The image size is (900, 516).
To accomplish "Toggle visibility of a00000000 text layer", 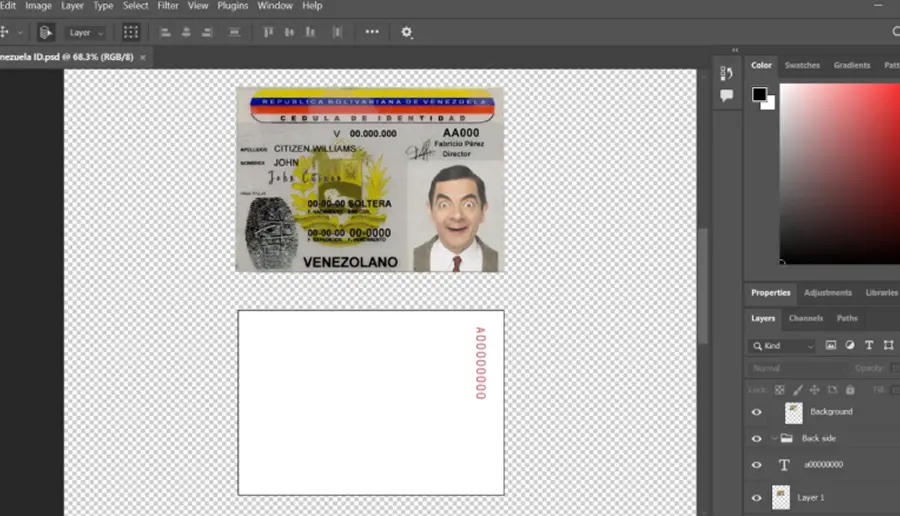I will click(x=757, y=465).
